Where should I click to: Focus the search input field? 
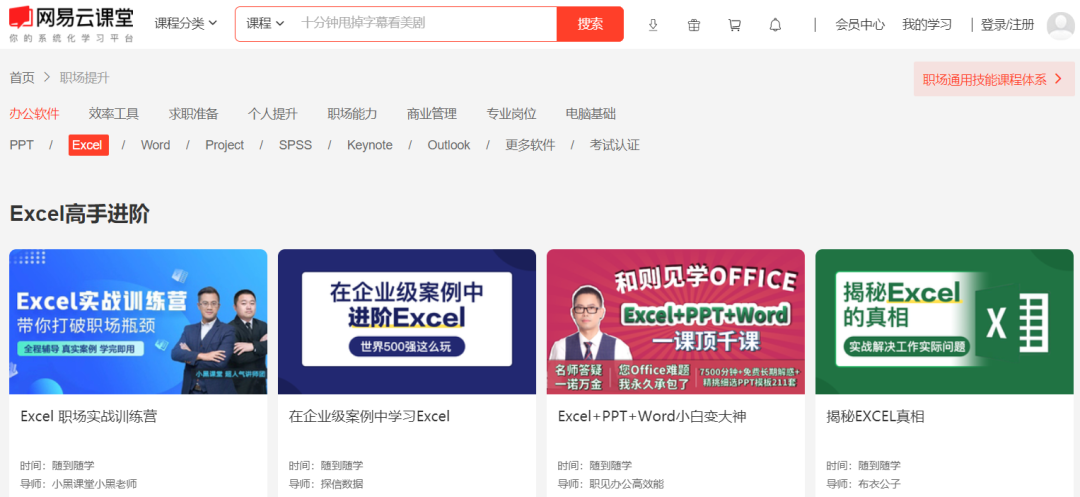pyautogui.click(x=426, y=23)
